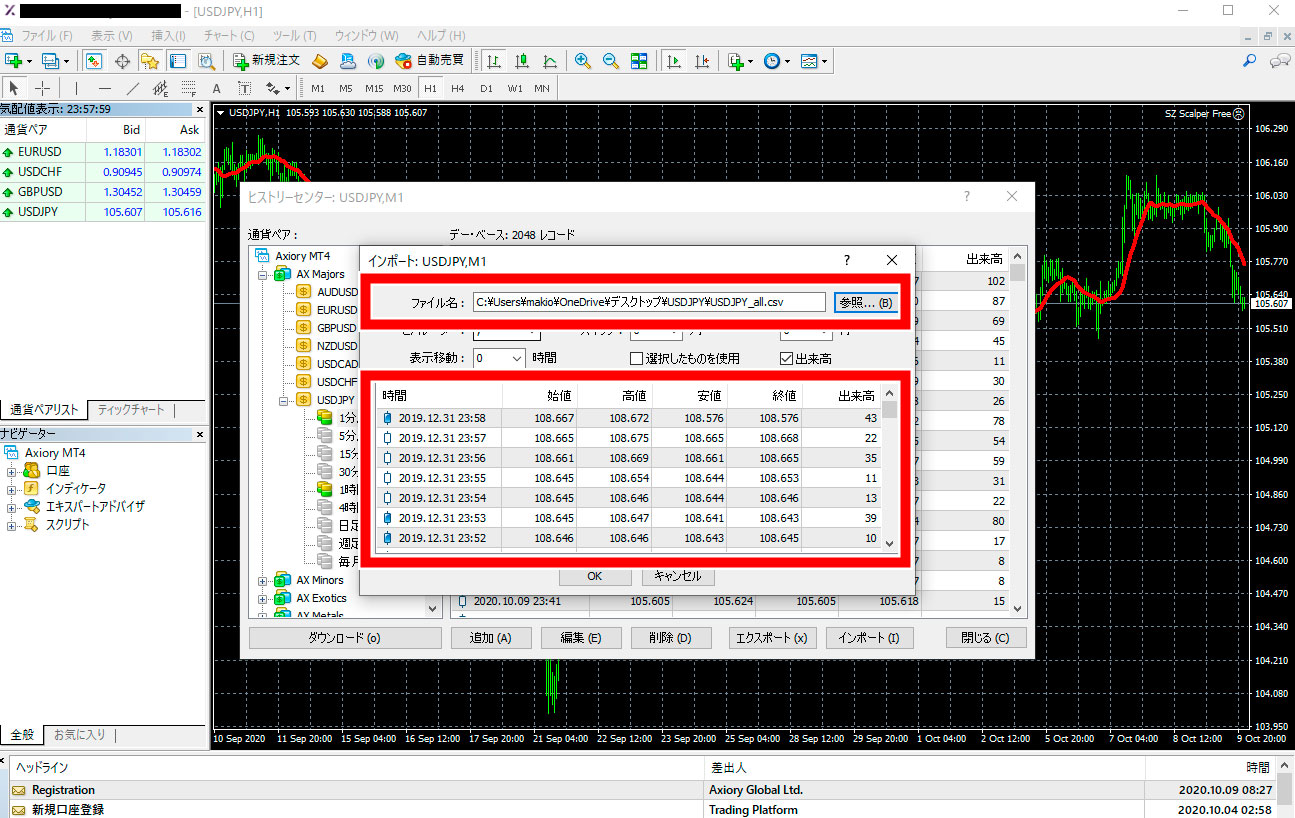Open the Data Window crosshair-target icon
This screenshot has width=1295, height=818.
(123, 61)
